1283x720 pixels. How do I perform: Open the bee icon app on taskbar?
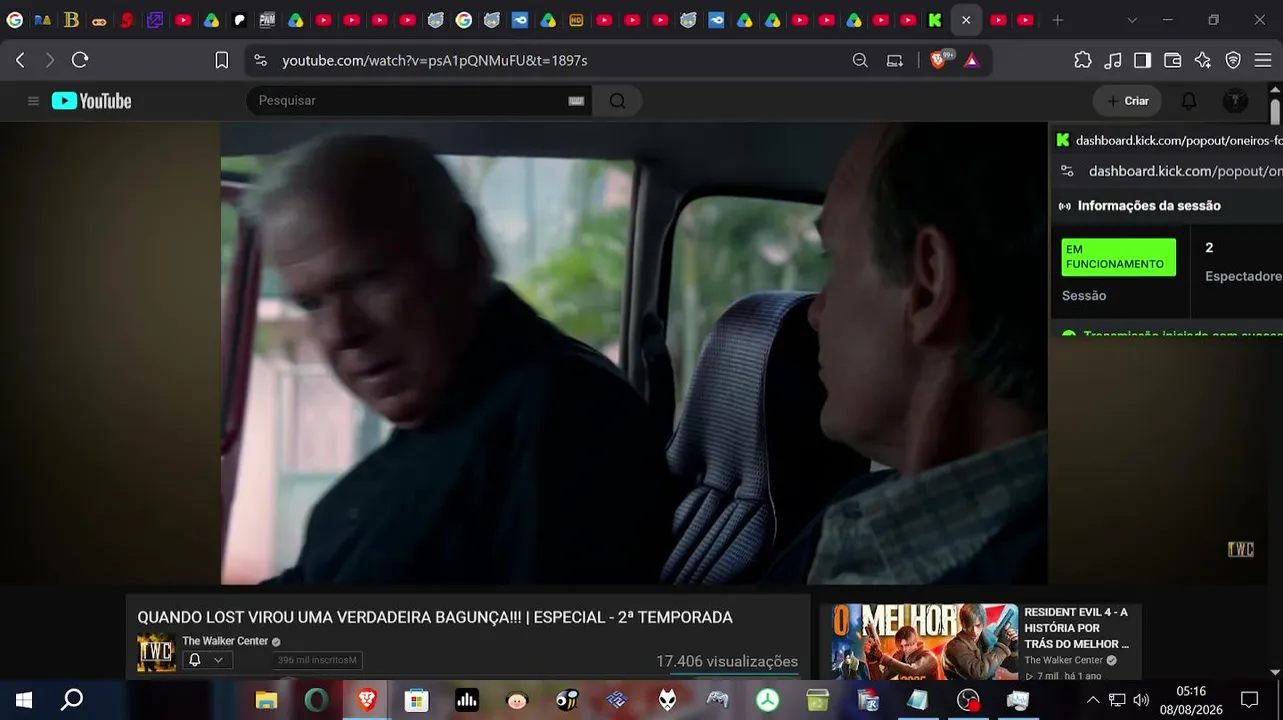click(567, 700)
